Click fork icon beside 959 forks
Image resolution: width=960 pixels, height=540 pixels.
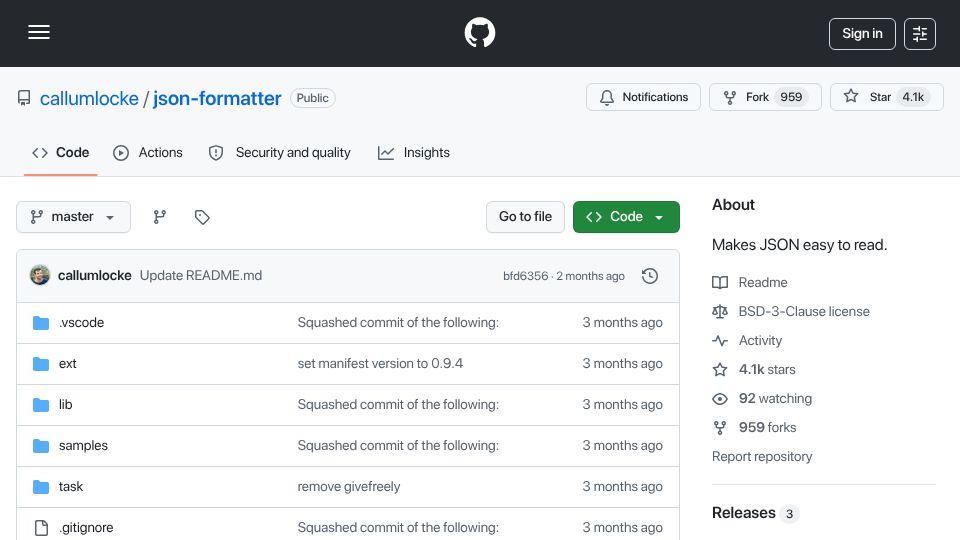coord(720,427)
